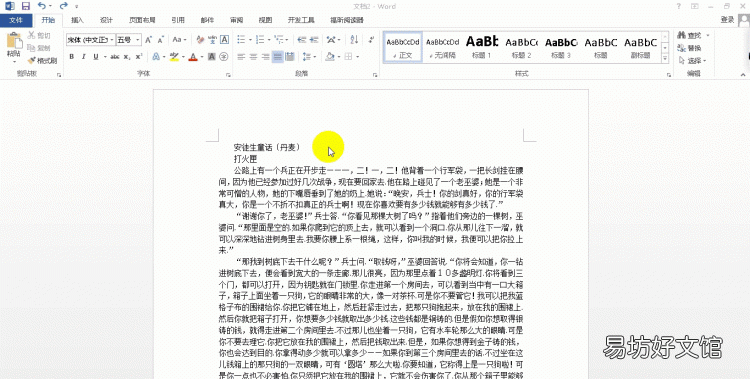Click 替换 Replace button

(690, 48)
